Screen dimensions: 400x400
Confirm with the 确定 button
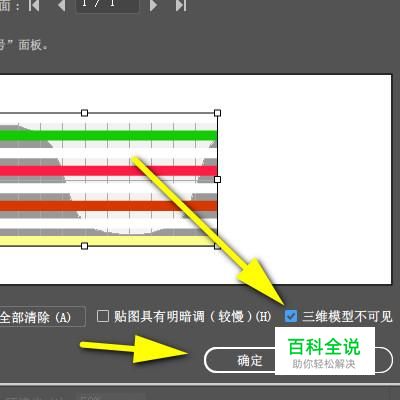(250, 360)
